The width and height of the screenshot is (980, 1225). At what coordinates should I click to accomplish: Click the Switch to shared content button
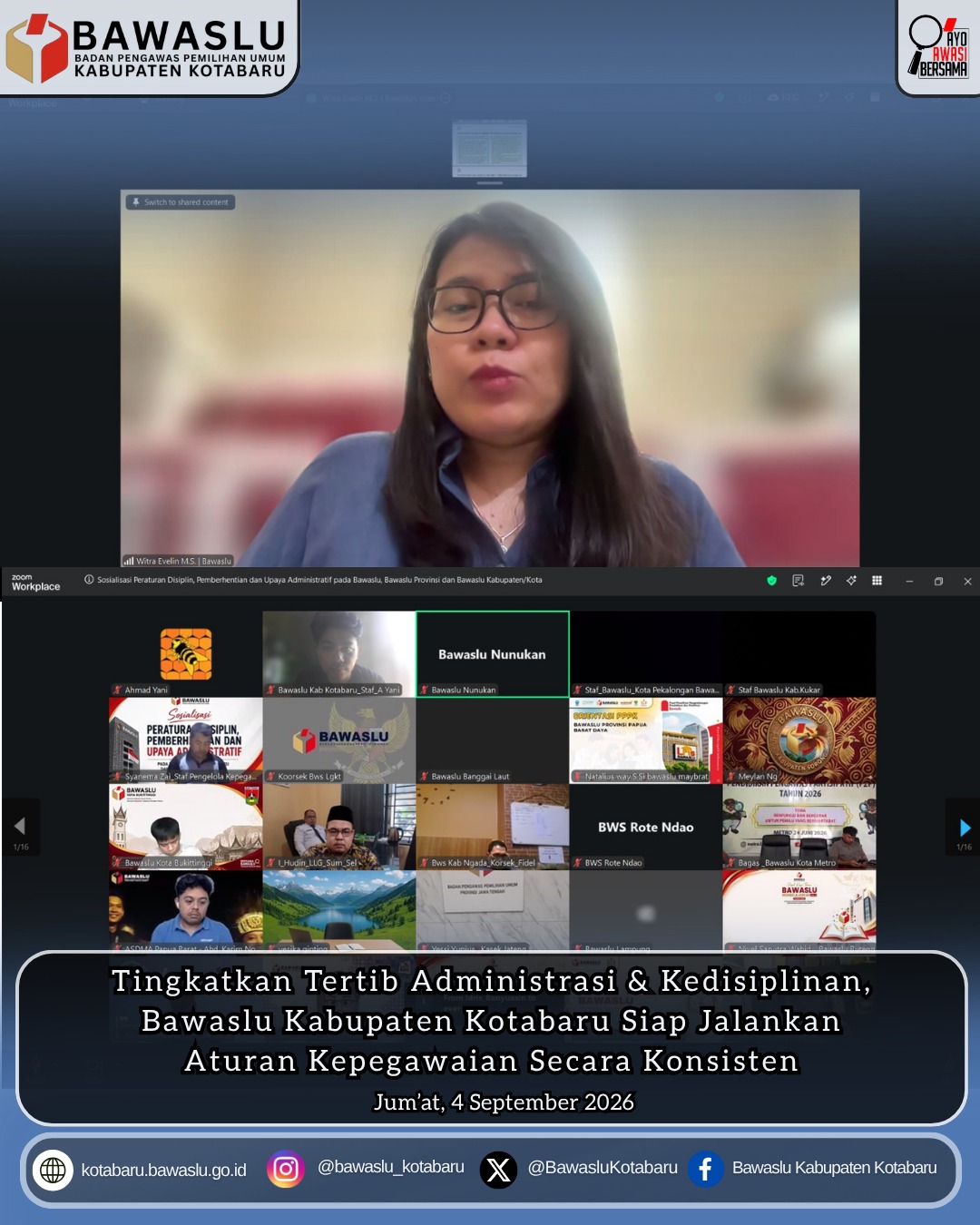point(181,202)
